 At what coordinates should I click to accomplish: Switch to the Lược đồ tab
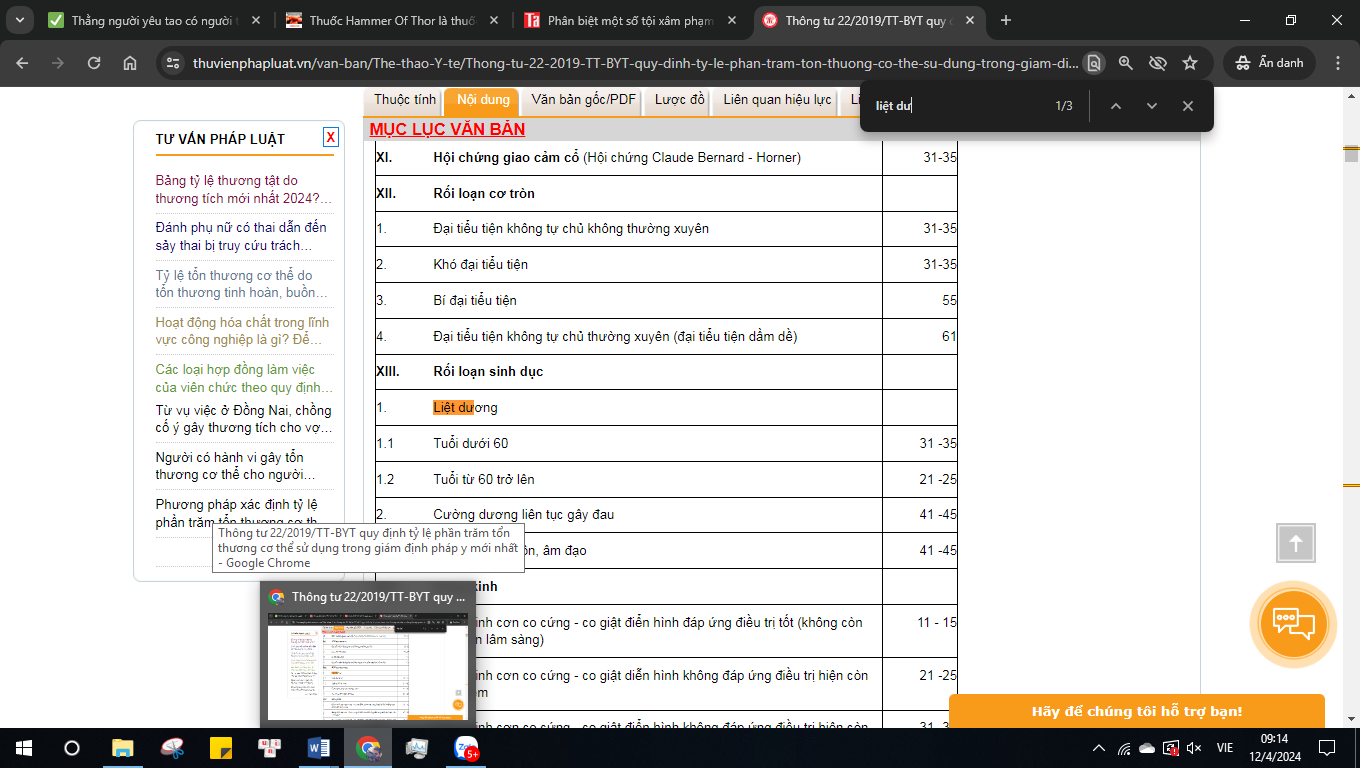pos(680,100)
